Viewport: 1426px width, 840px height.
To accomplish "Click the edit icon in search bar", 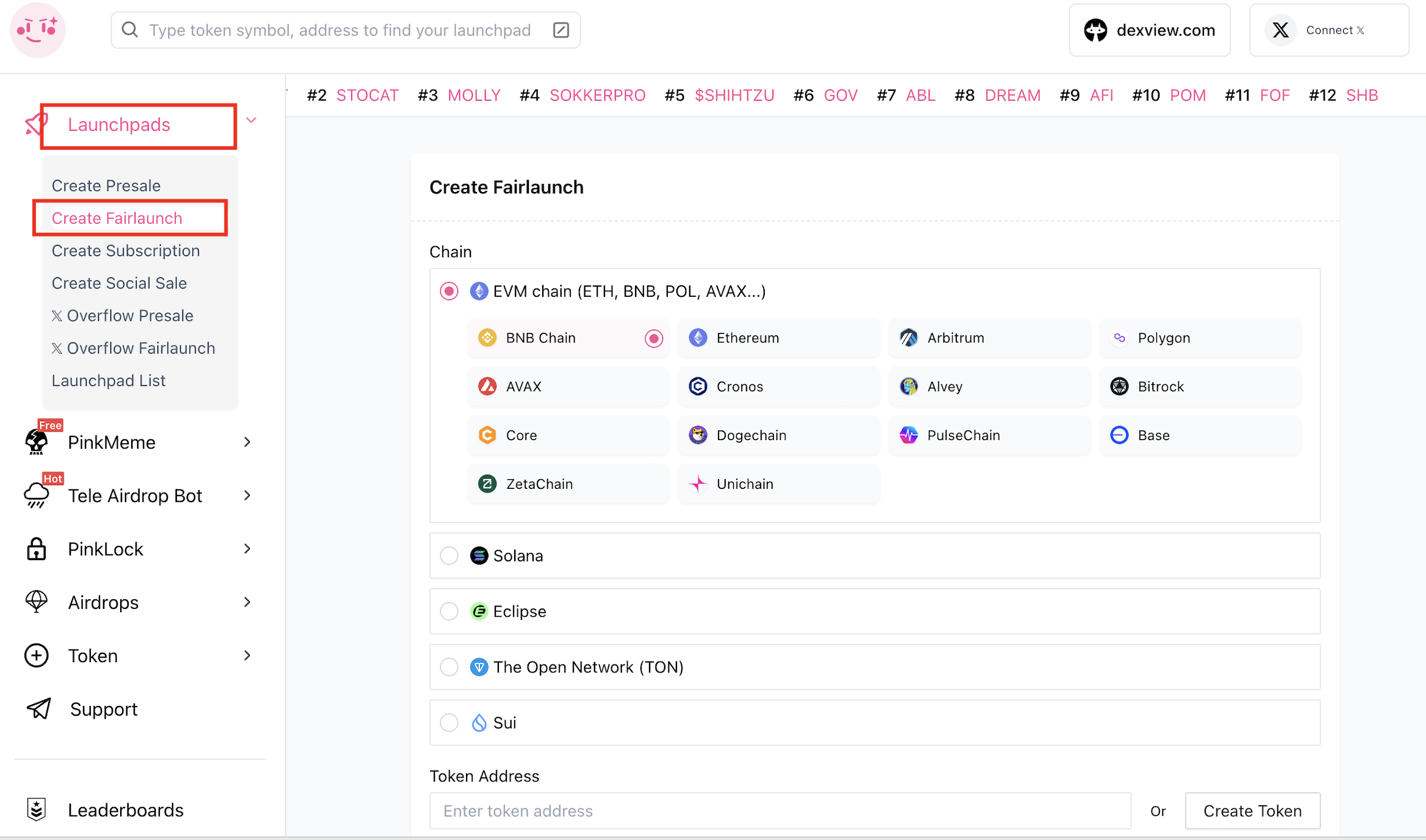I will [561, 30].
